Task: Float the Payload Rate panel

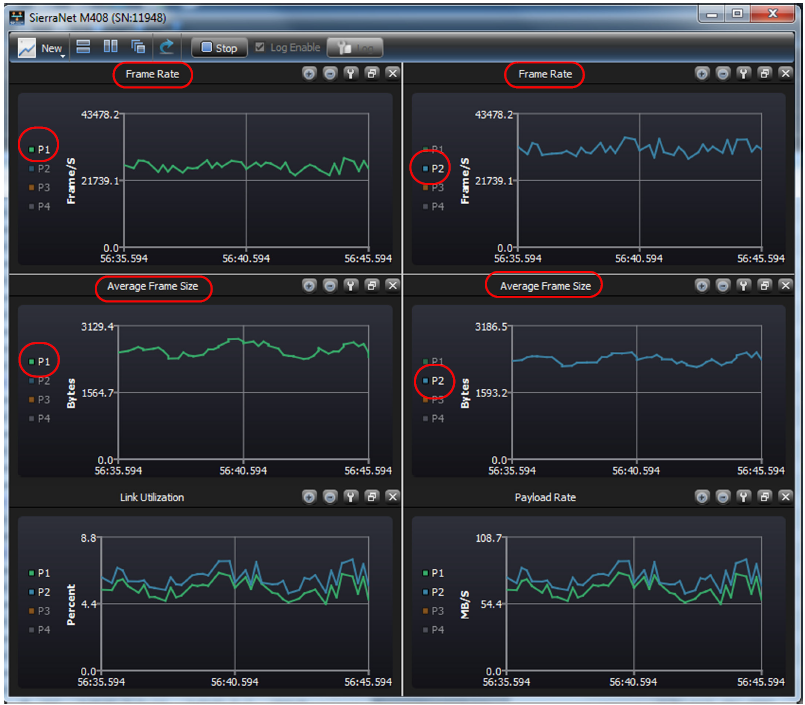Action: tap(764, 497)
